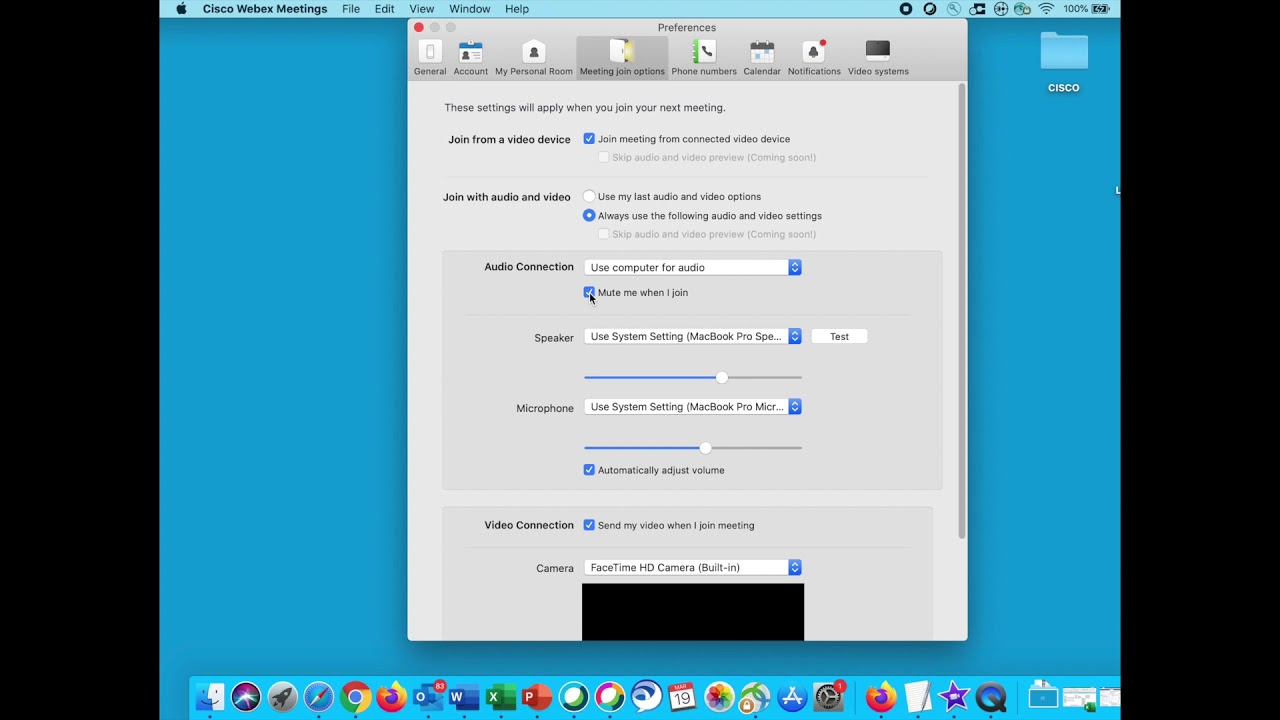This screenshot has height=720, width=1280.
Task: Open Google Chrome from the dock
Action: 354,697
